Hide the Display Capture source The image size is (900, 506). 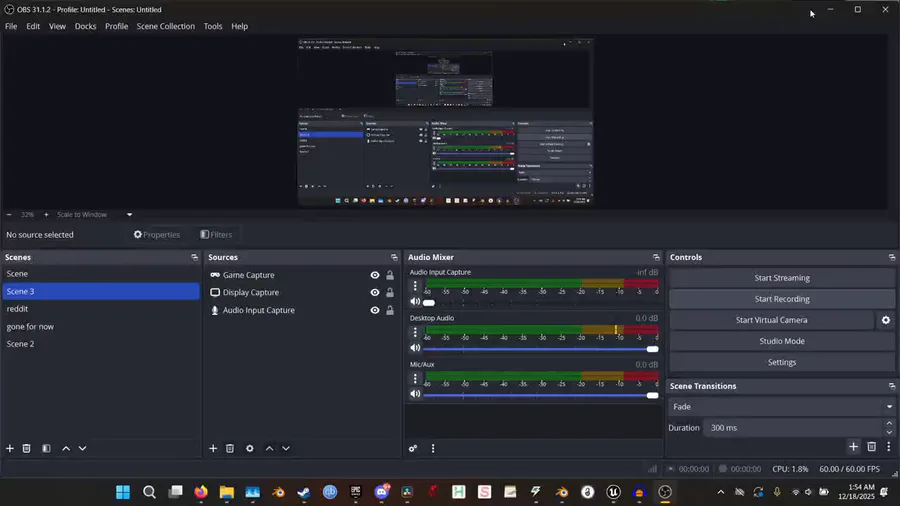pos(375,293)
